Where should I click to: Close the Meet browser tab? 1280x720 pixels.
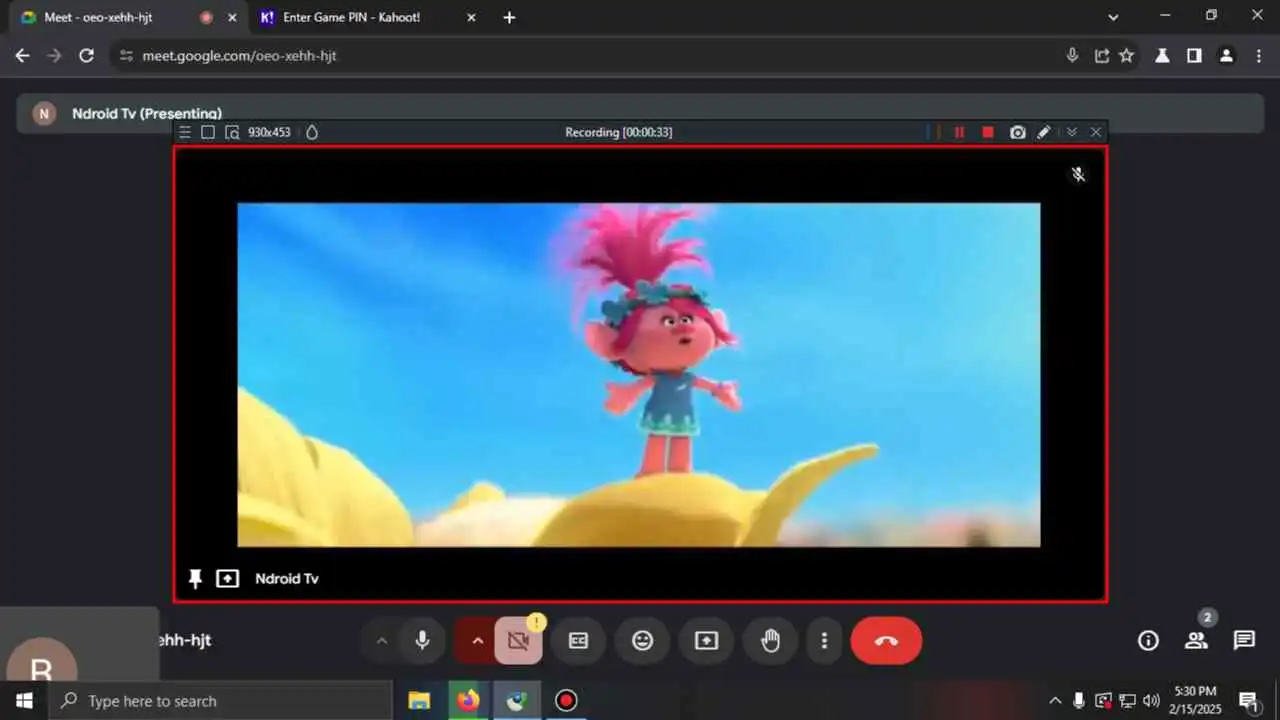(x=233, y=17)
